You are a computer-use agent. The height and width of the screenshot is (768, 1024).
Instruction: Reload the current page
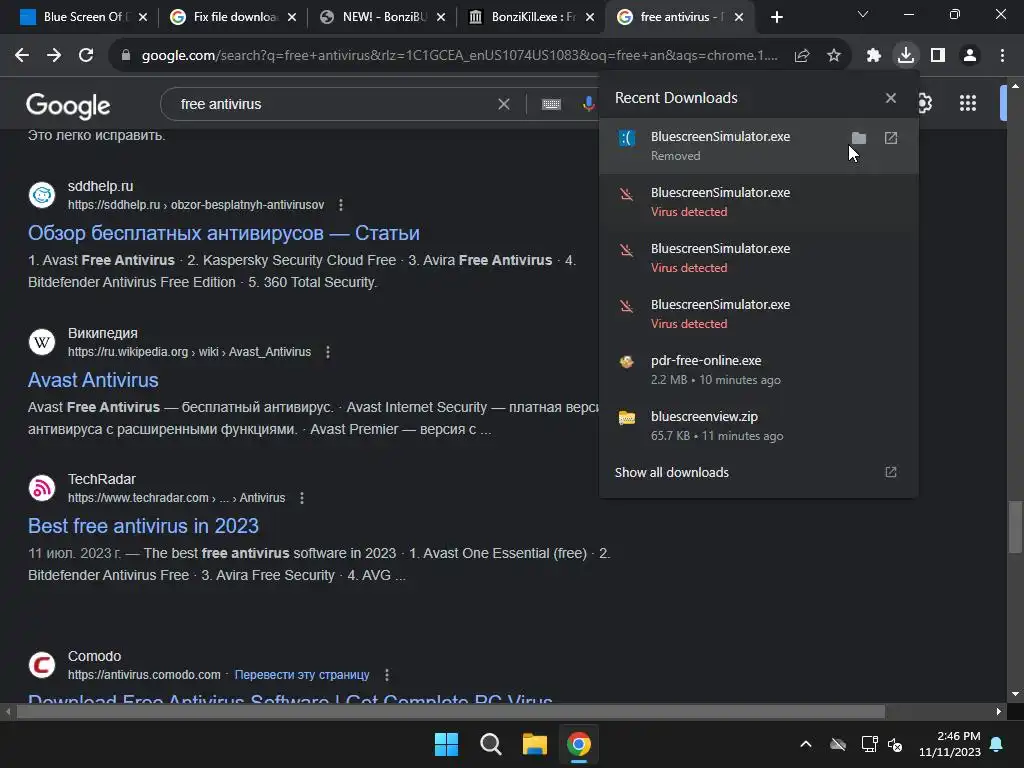pyautogui.click(x=86, y=56)
